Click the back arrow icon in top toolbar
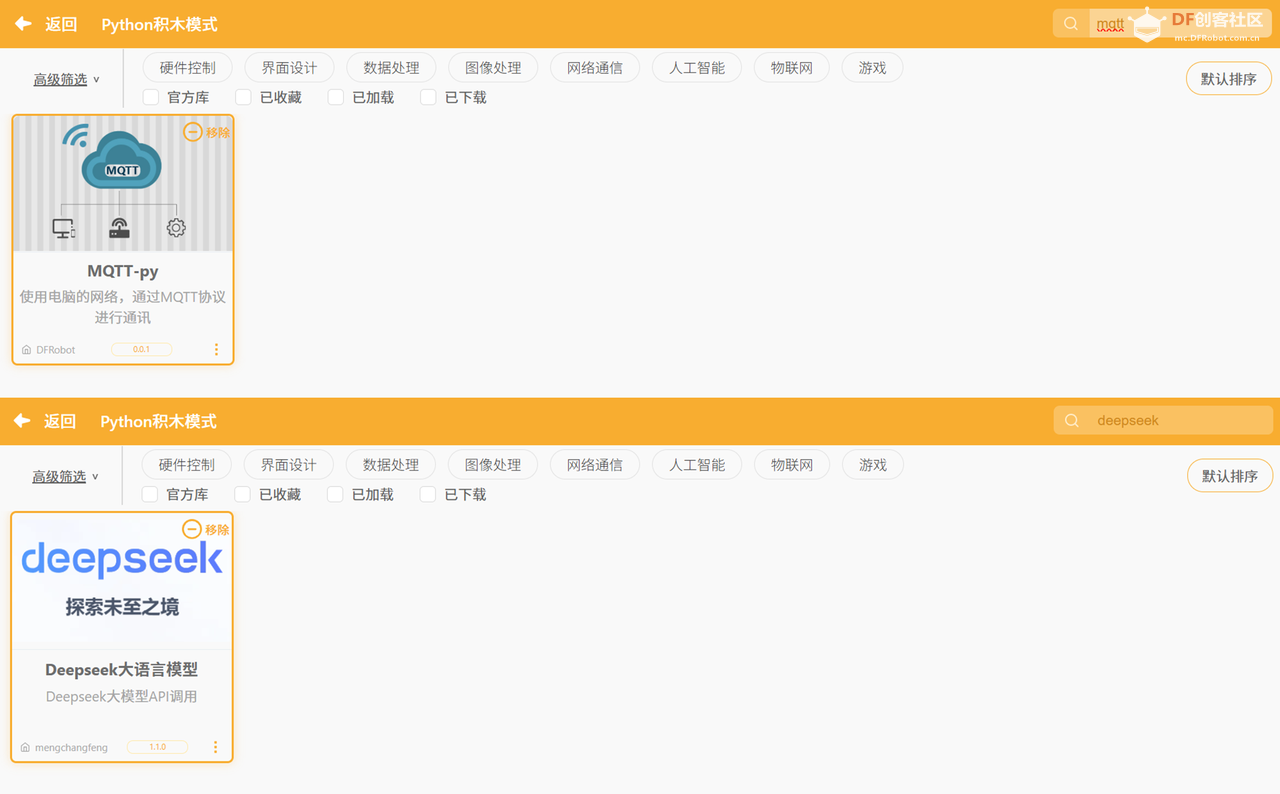Viewport: 1280px width, 794px height. 21,24
